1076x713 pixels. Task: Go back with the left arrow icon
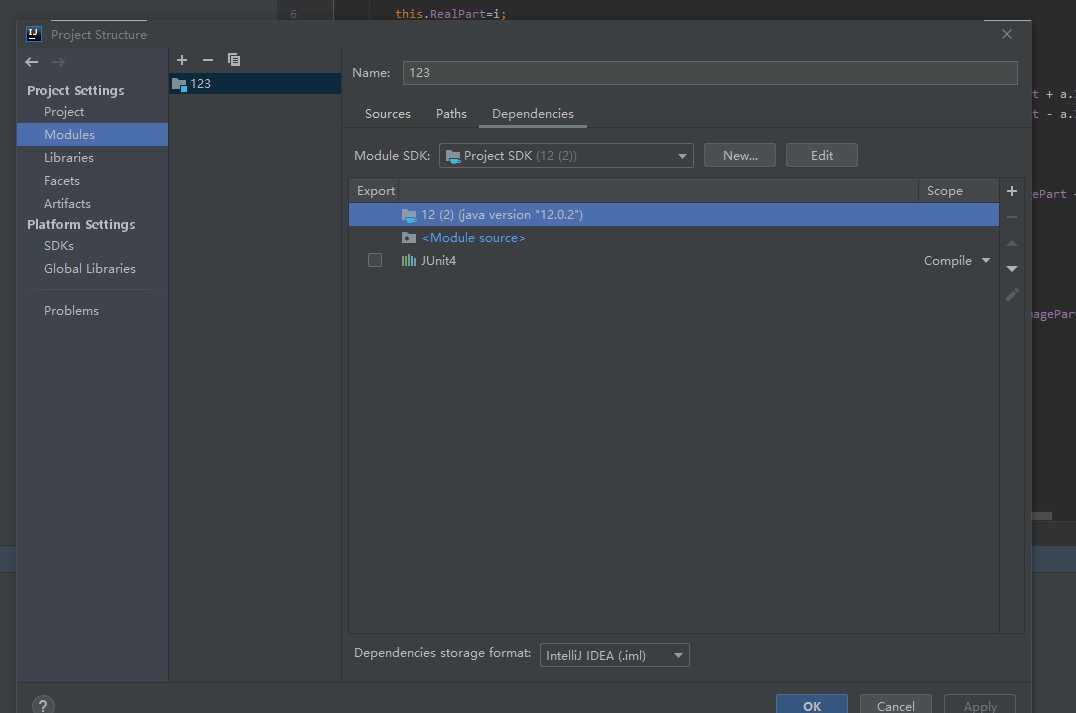click(32, 62)
